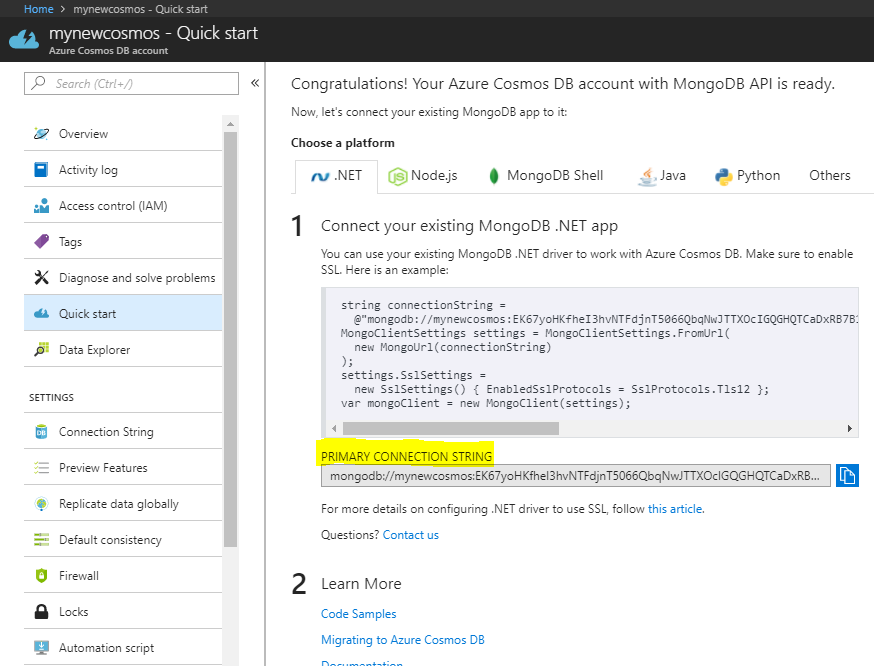Click the Quick start cloud icon
The image size is (874, 666).
click(x=41, y=313)
